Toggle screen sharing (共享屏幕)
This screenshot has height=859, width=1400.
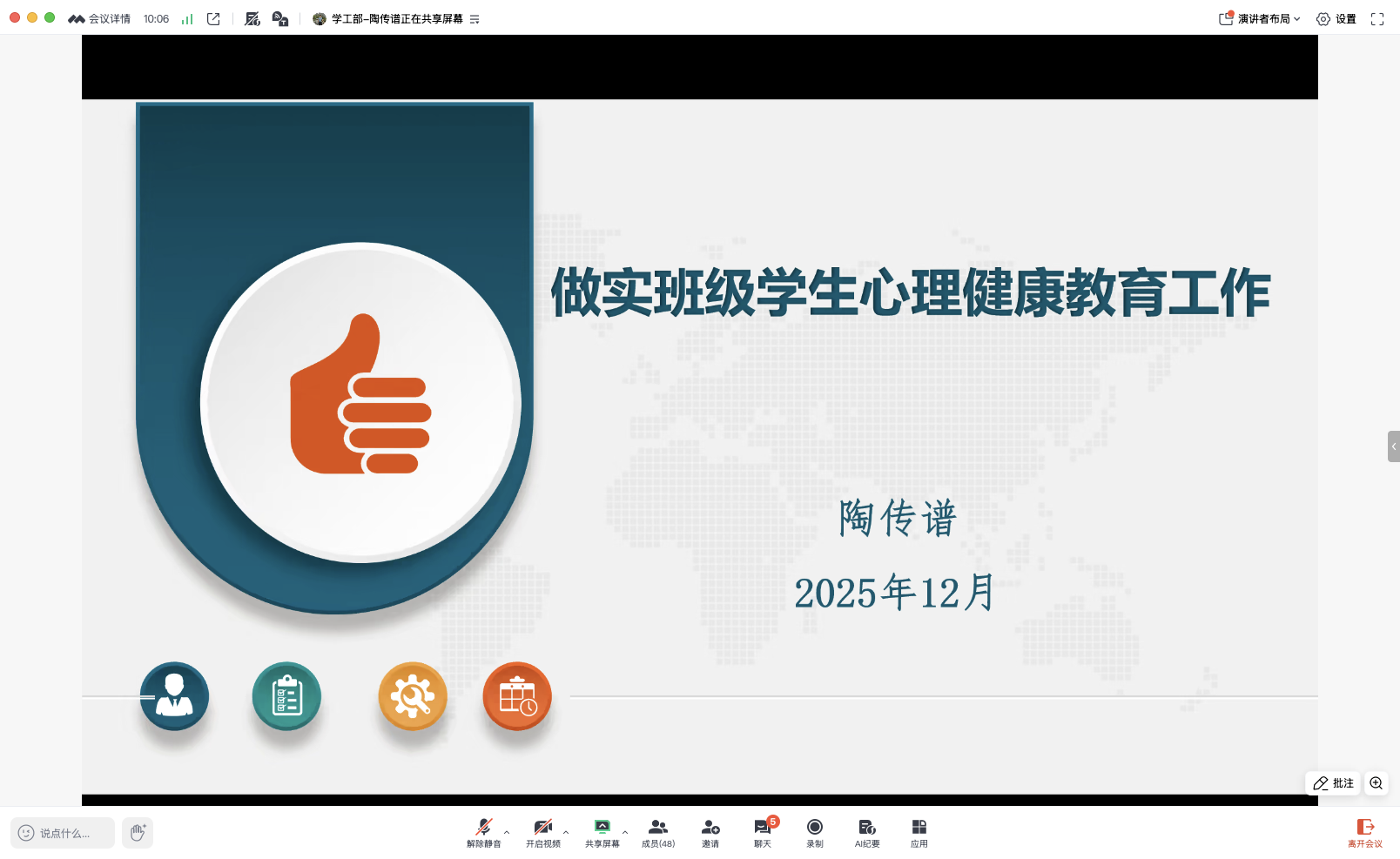coord(602,832)
